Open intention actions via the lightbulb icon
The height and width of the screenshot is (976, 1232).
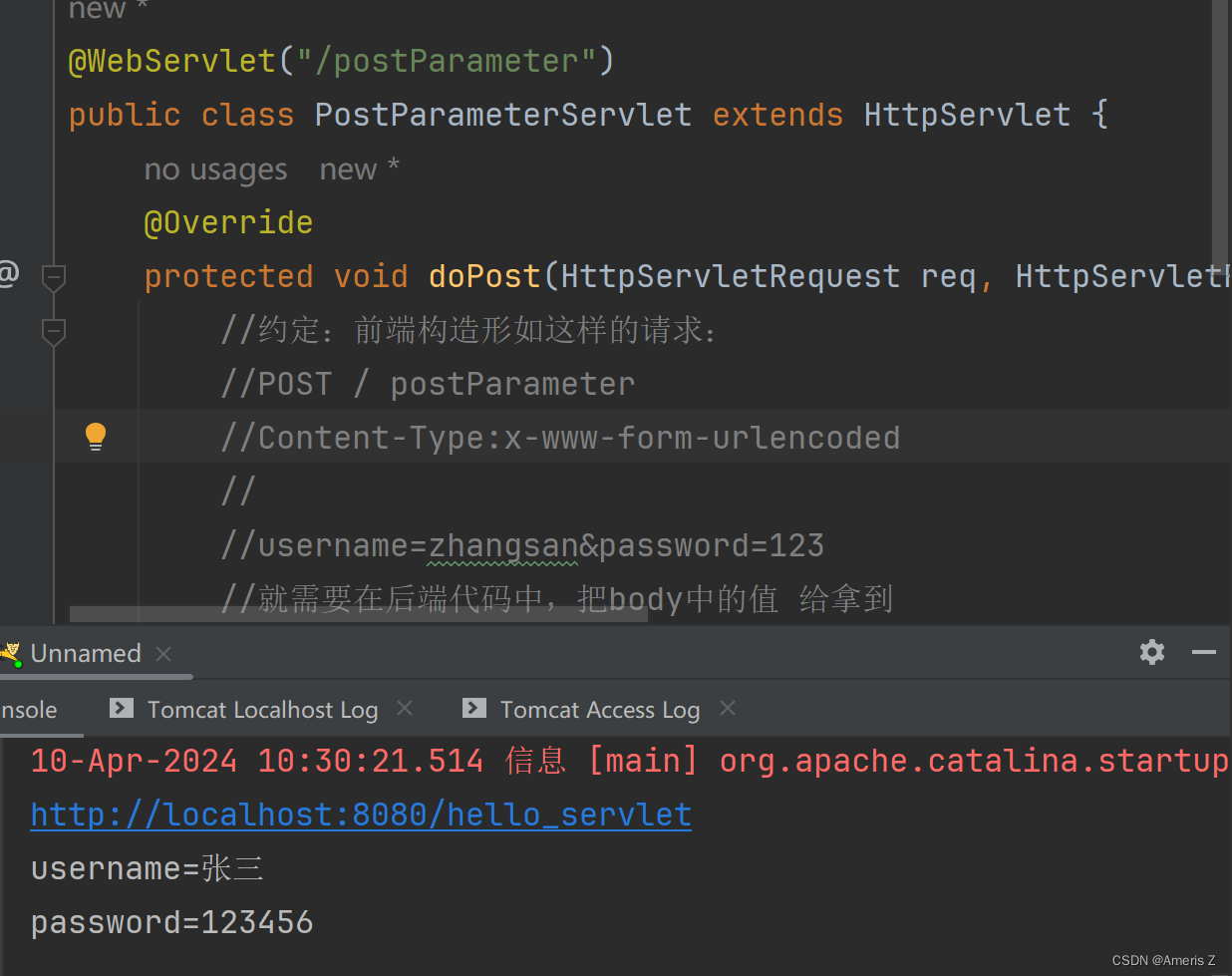point(95,437)
